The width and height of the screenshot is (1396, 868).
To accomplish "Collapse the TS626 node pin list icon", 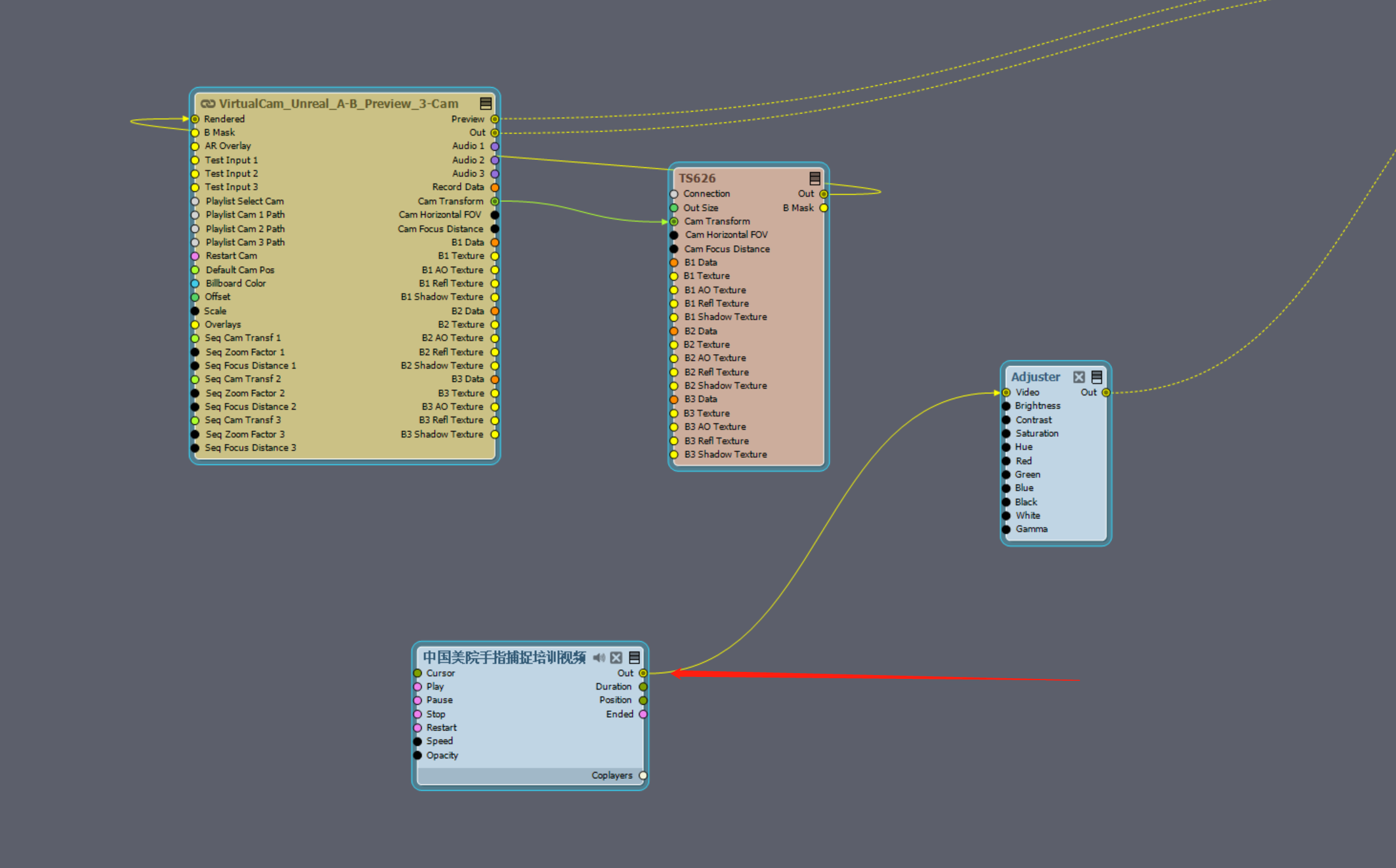I will click(x=815, y=178).
